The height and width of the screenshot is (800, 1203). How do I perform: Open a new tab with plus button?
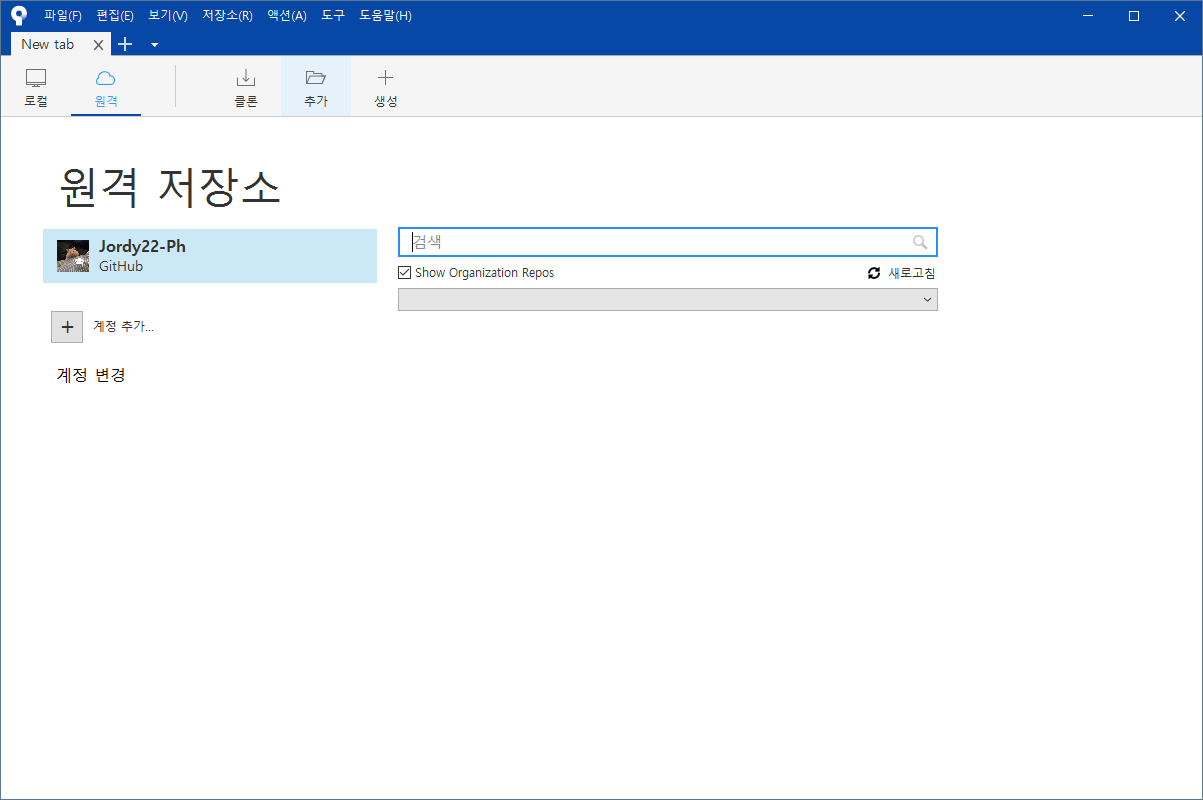coord(125,44)
